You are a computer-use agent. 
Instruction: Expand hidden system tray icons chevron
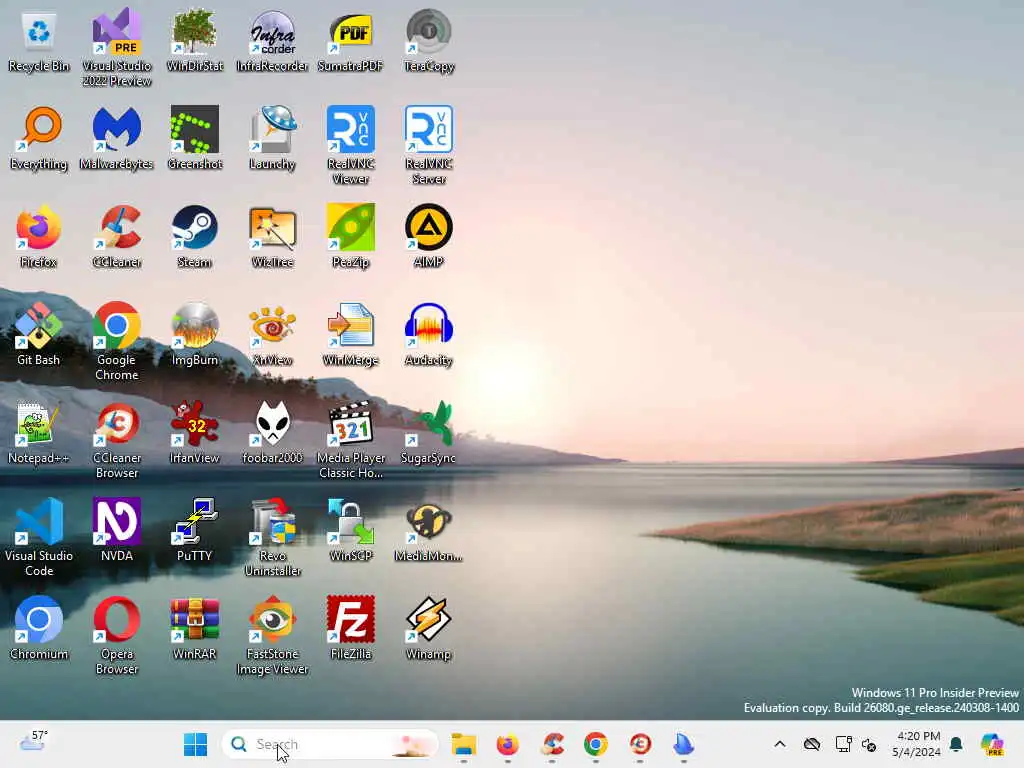point(780,744)
